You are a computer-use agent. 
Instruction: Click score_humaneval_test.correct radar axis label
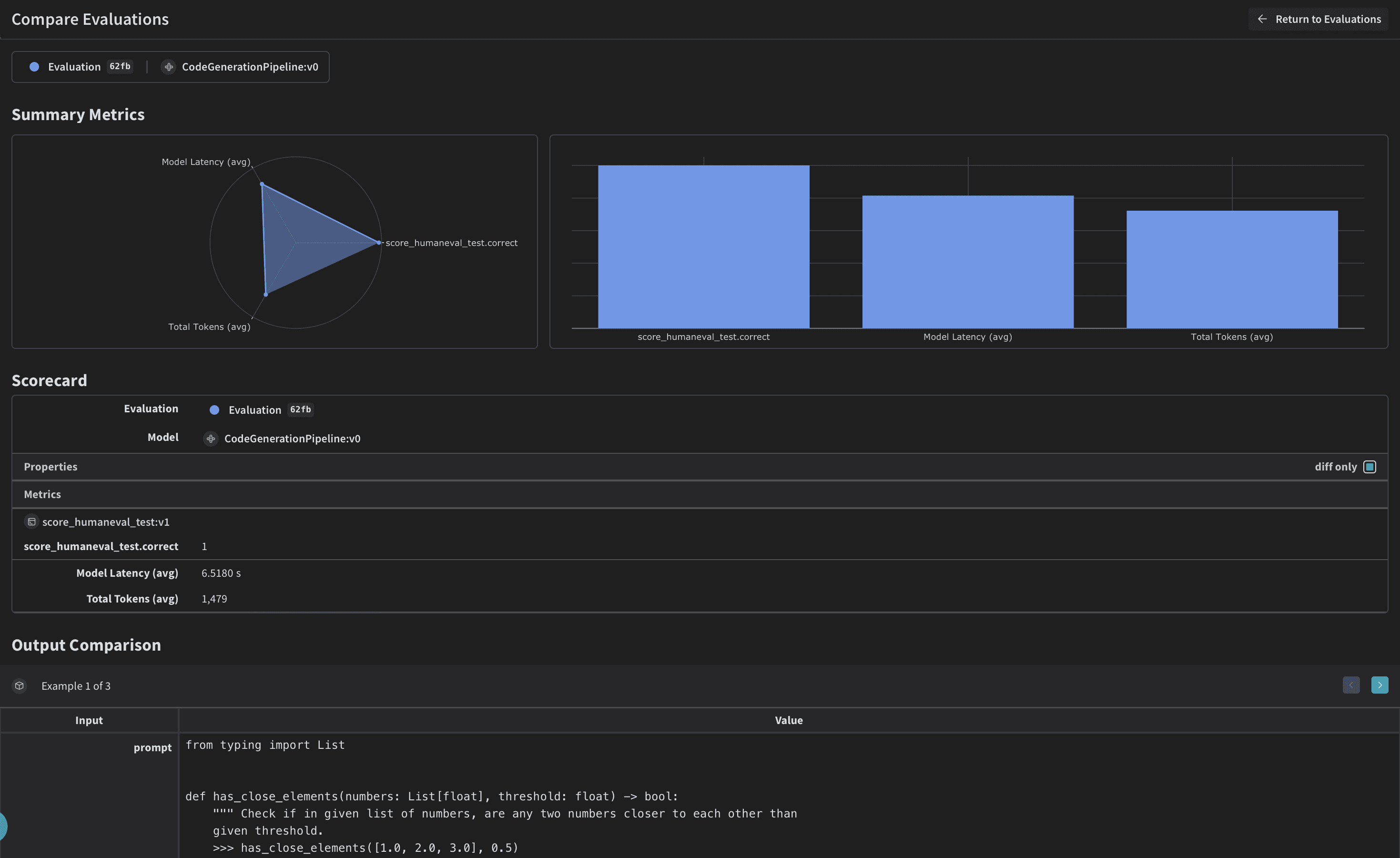(452, 243)
